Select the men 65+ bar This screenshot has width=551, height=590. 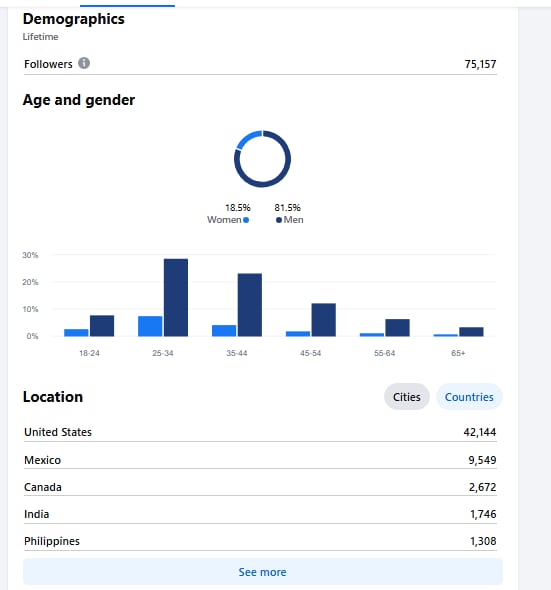(471, 332)
